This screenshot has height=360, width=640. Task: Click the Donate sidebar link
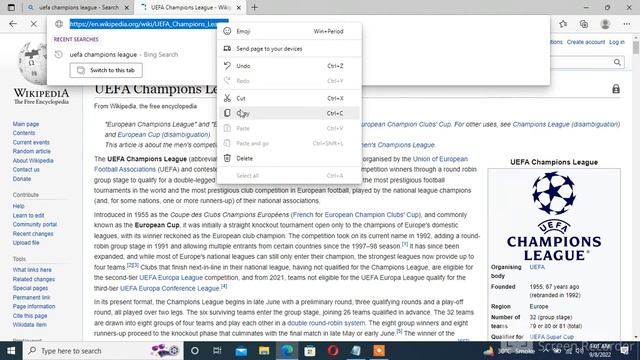22,179
